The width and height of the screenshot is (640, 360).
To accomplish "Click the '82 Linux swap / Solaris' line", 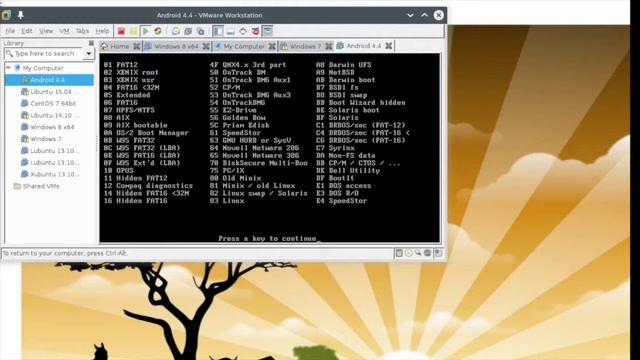I will point(258,193).
